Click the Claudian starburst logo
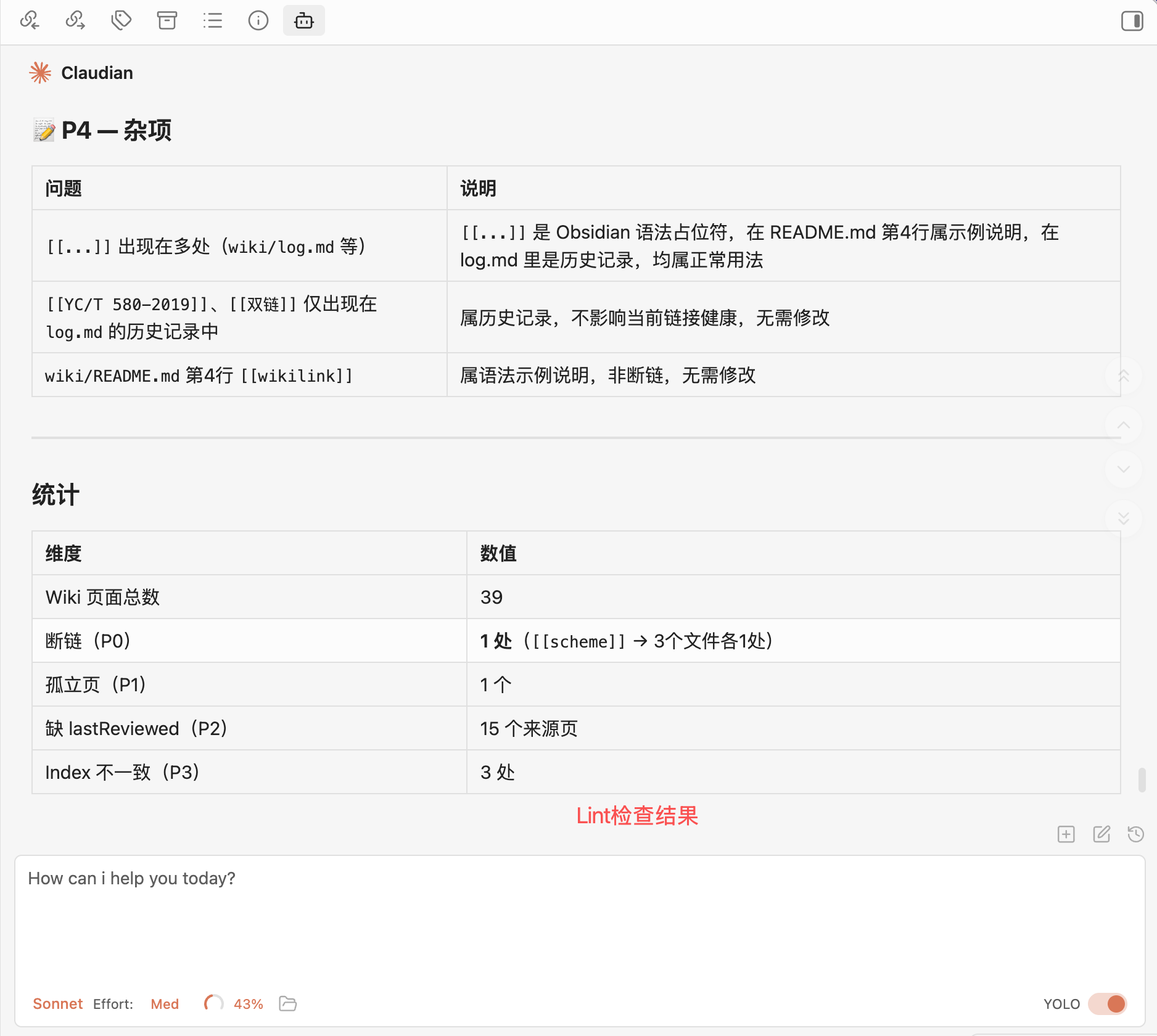The height and width of the screenshot is (1036, 1157). (x=40, y=73)
